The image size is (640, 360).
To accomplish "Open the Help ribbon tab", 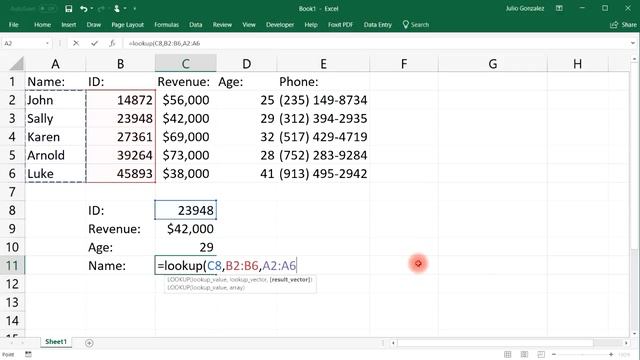I will pos(311,25).
